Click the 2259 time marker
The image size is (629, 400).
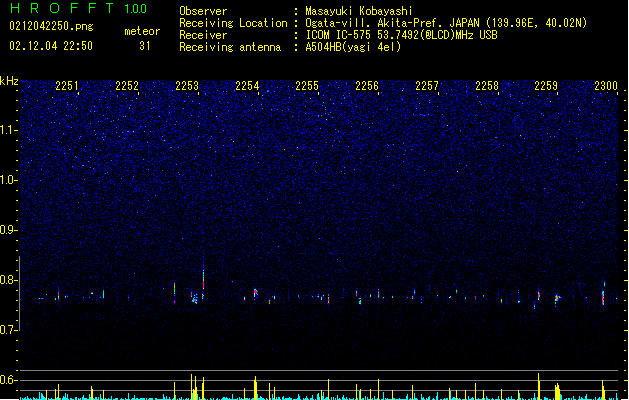click(x=546, y=86)
